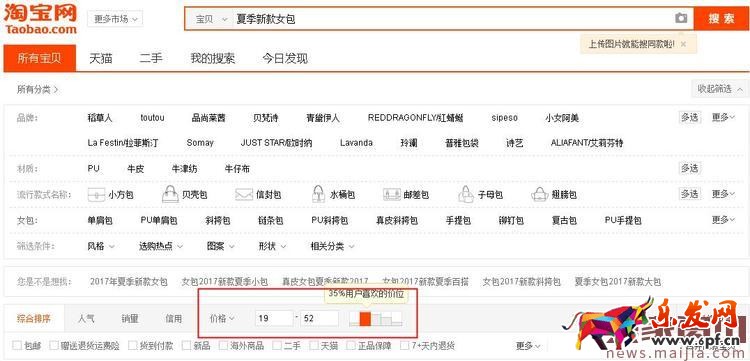Toggle the 包邮 free shipping checkbox
This screenshot has width=750, height=361.
[17, 345]
